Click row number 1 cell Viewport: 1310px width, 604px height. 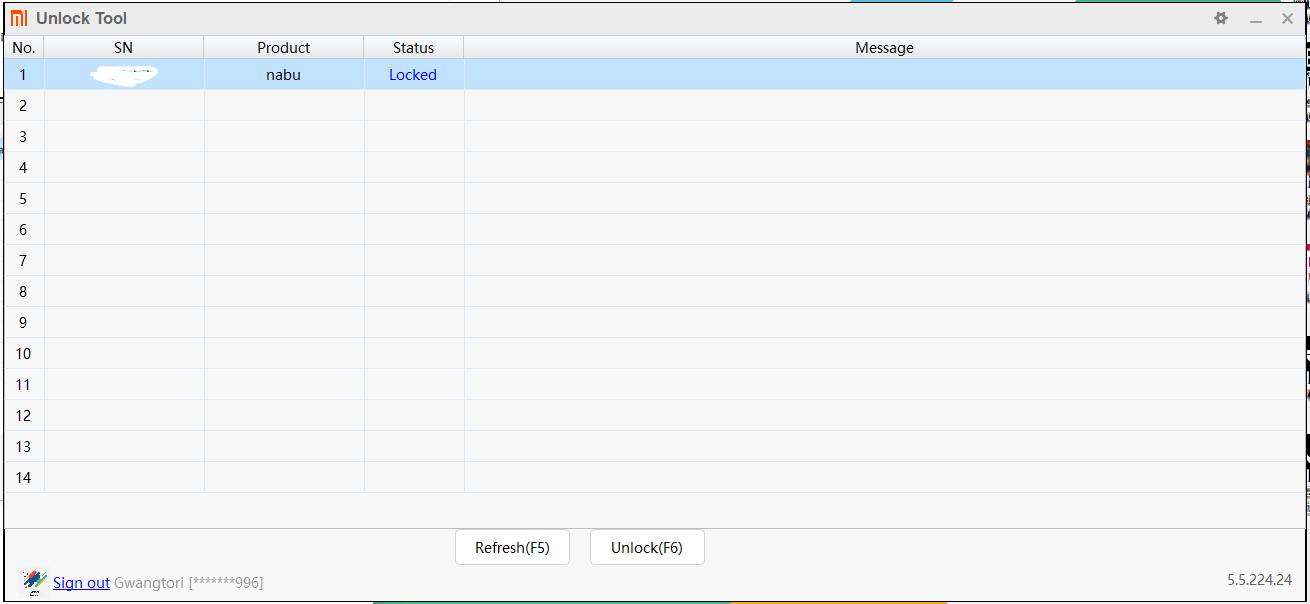click(x=24, y=74)
